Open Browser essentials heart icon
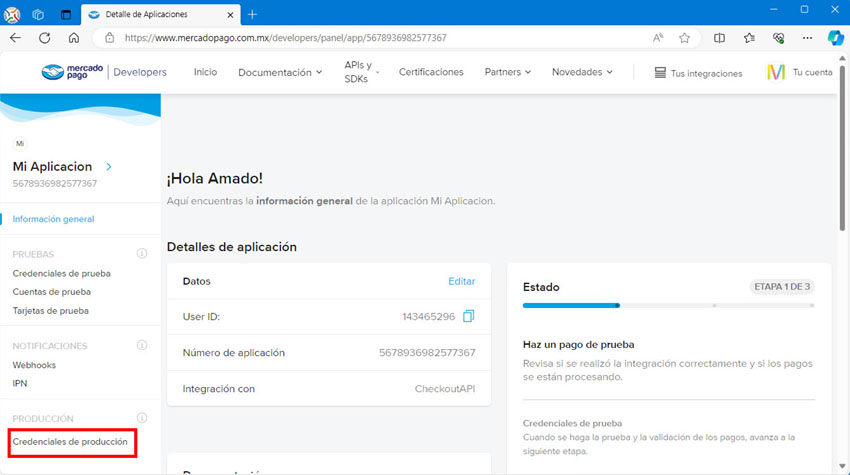This screenshot has height=475, width=850. (778, 38)
